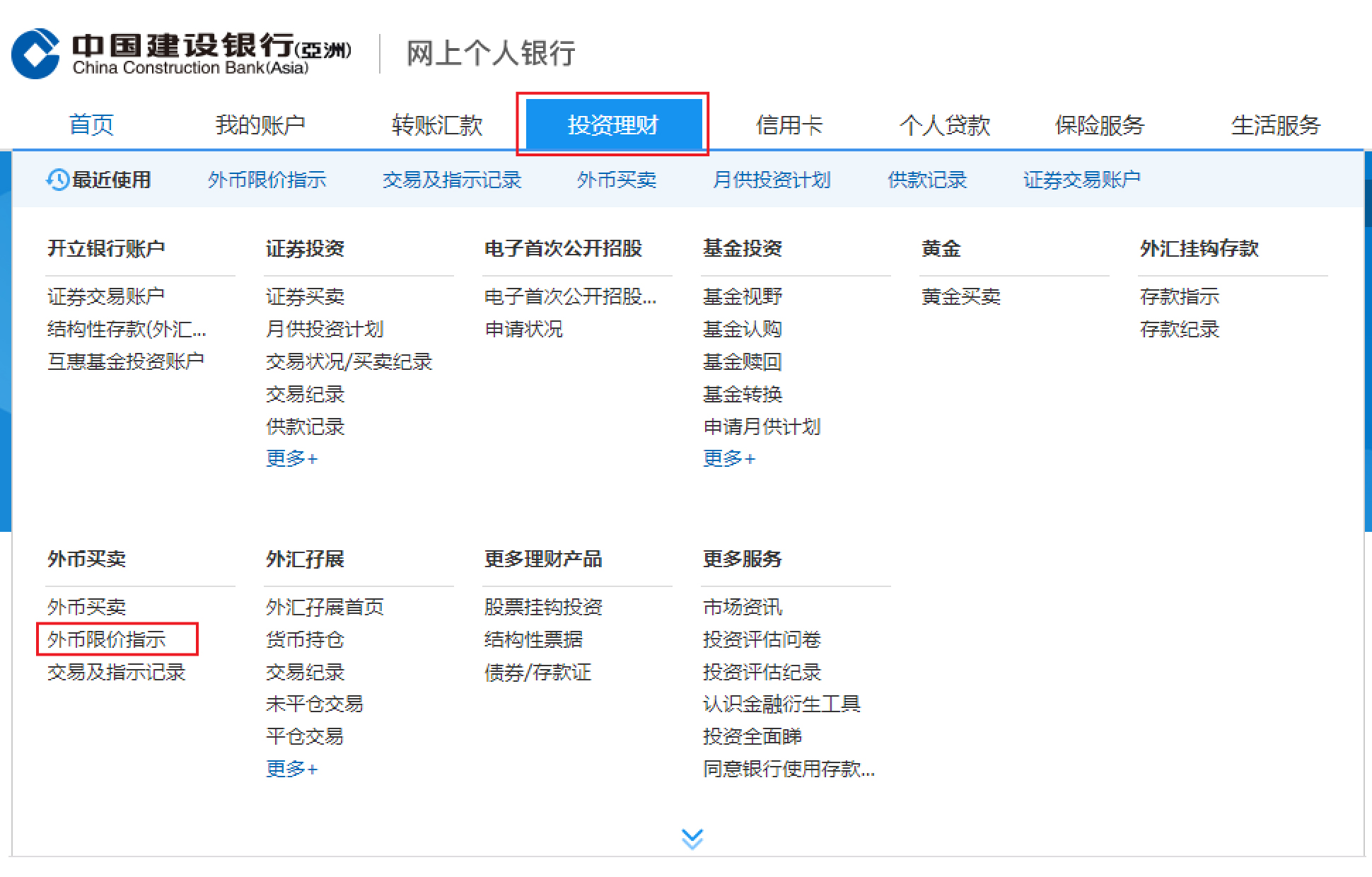Click the China Construction Bank logo

pyautogui.click(x=181, y=54)
